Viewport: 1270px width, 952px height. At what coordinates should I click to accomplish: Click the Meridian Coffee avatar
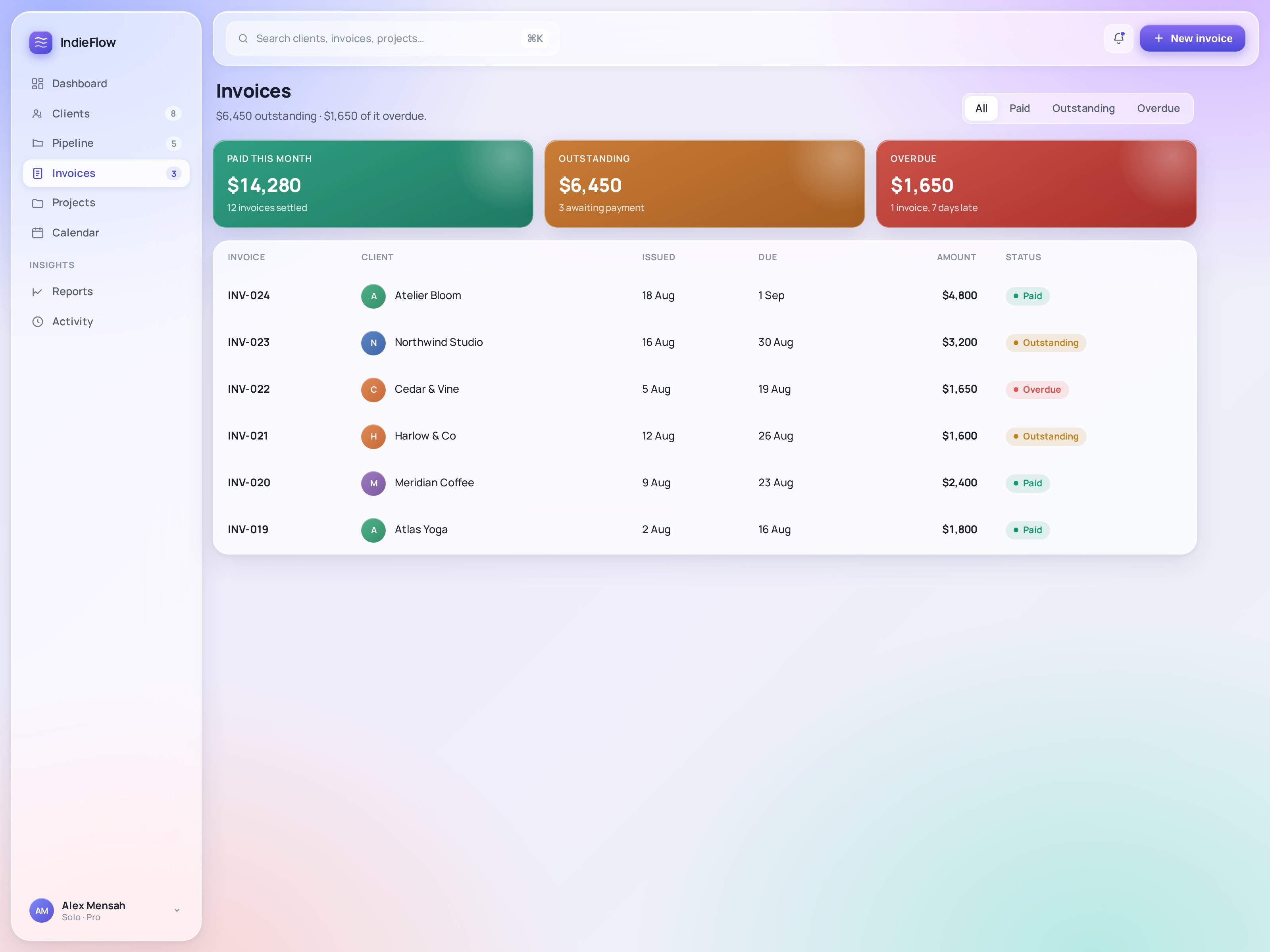373,483
